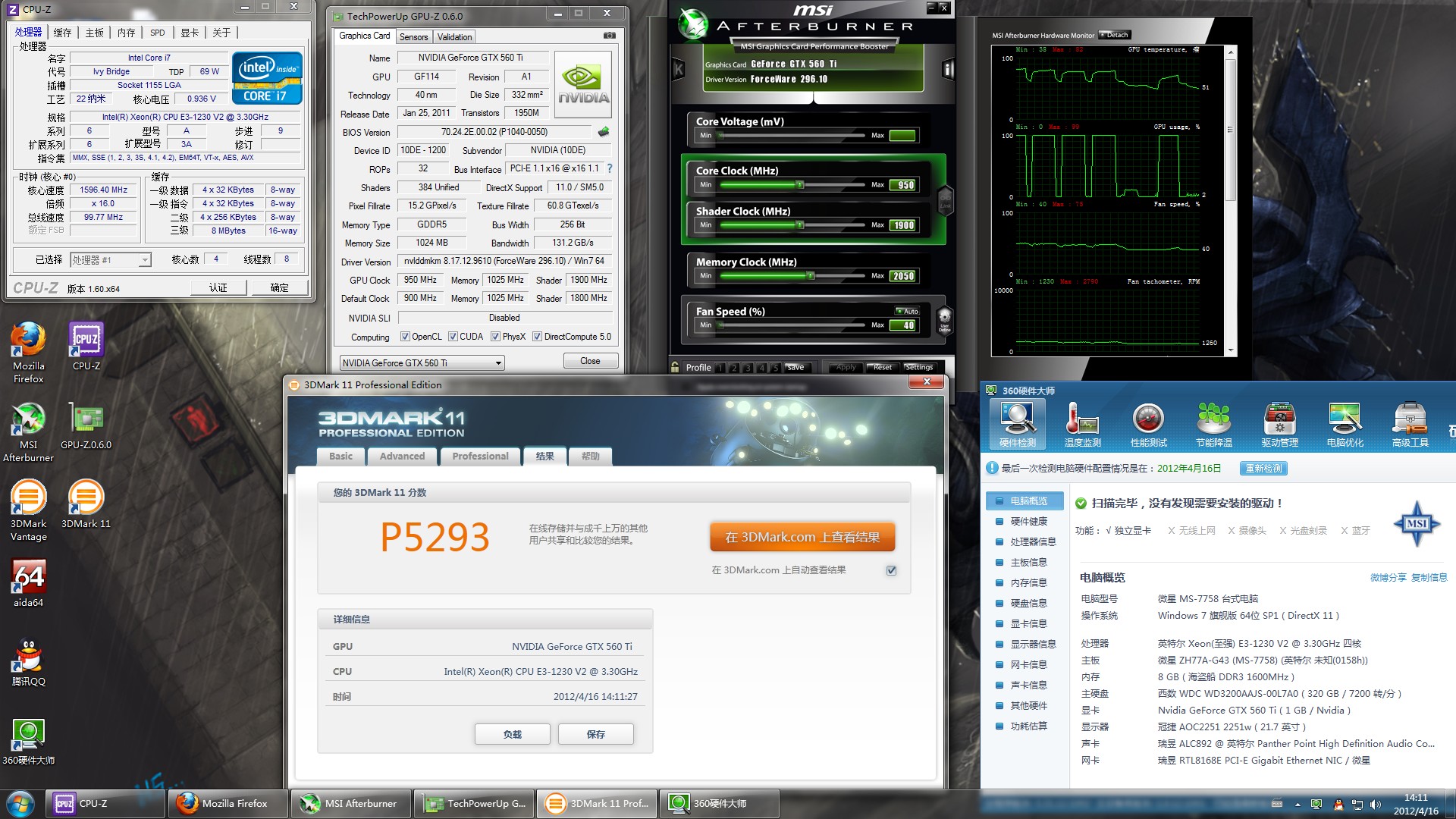
Task: Switch to the 主板 tab in CPU-Z
Action: (94, 33)
